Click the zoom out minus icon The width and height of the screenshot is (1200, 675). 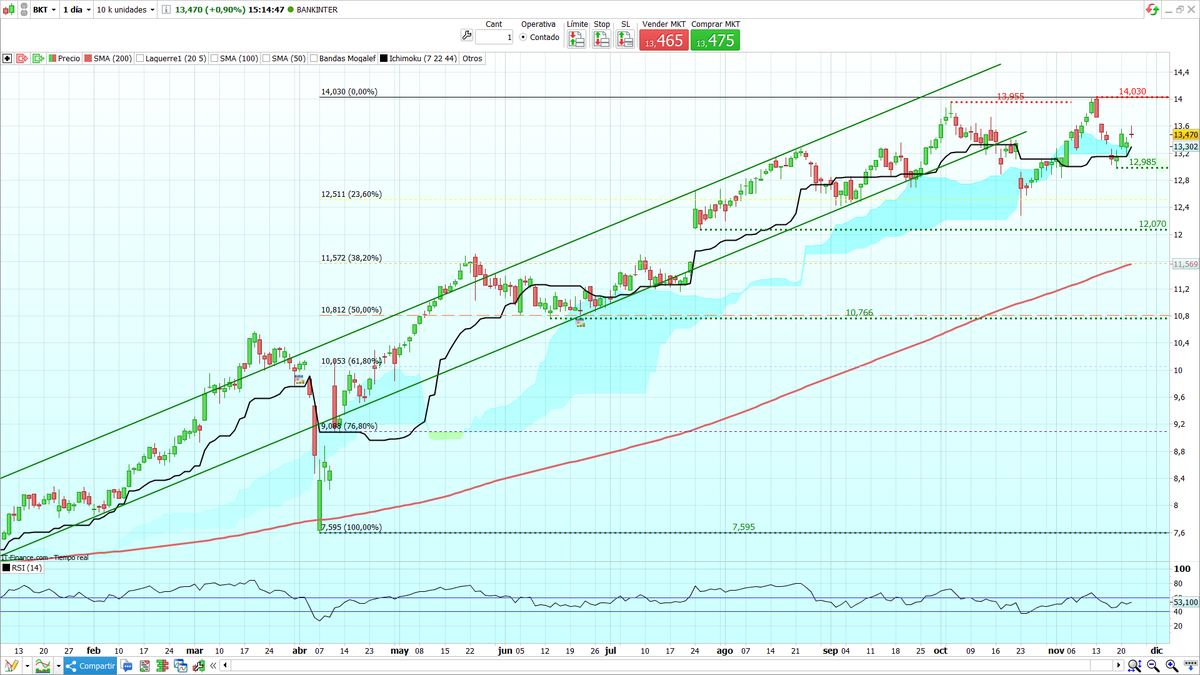pyautogui.click(x=1153, y=666)
